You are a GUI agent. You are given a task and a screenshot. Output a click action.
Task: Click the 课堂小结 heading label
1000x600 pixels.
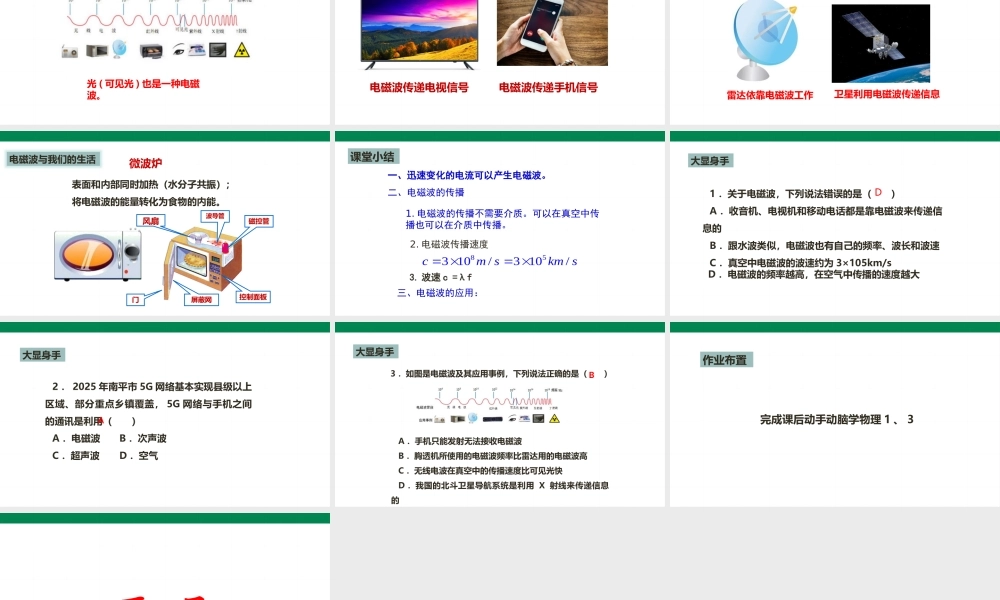tap(372, 157)
